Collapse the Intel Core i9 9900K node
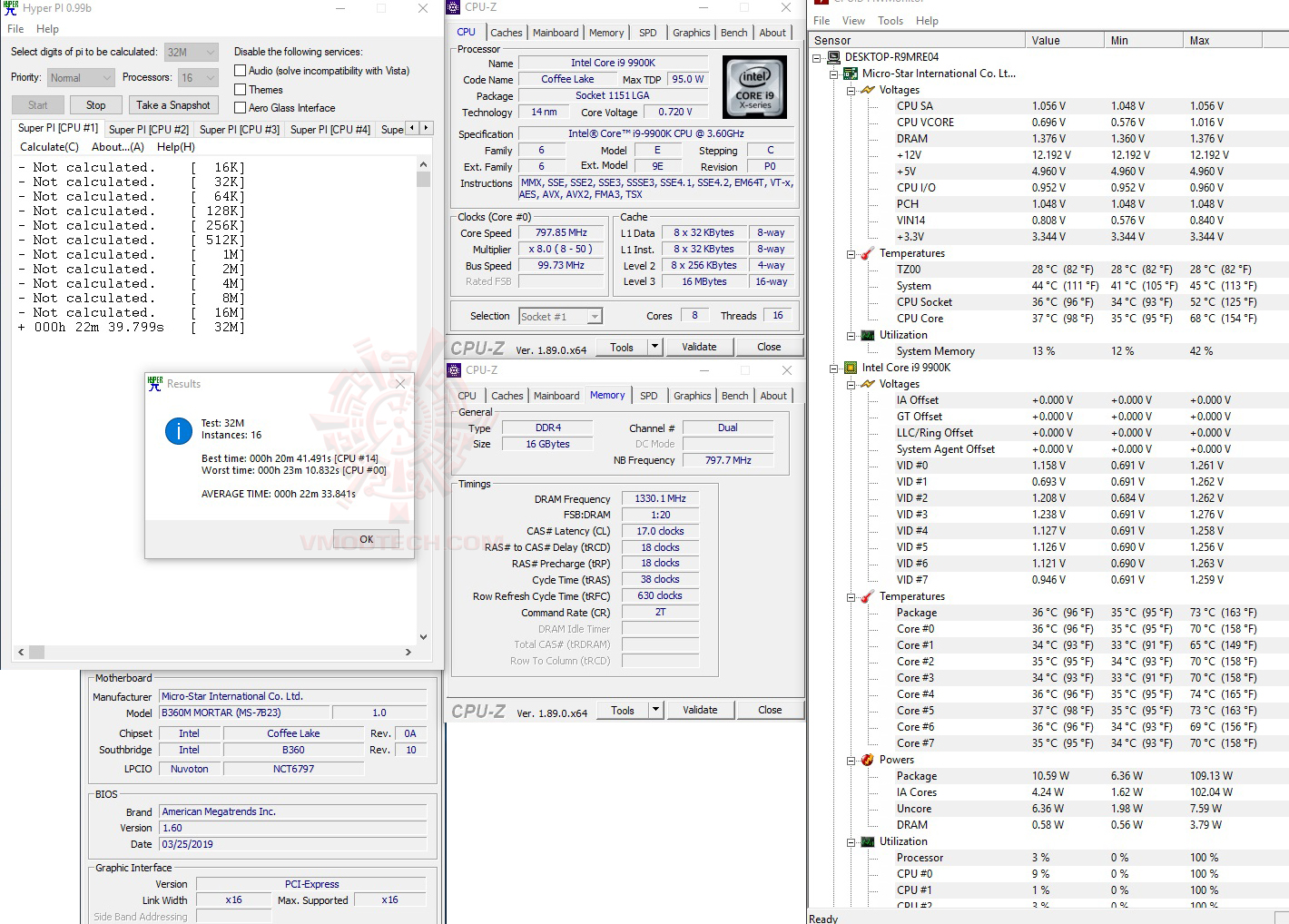This screenshot has width=1289, height=924. tap(834, 368)
